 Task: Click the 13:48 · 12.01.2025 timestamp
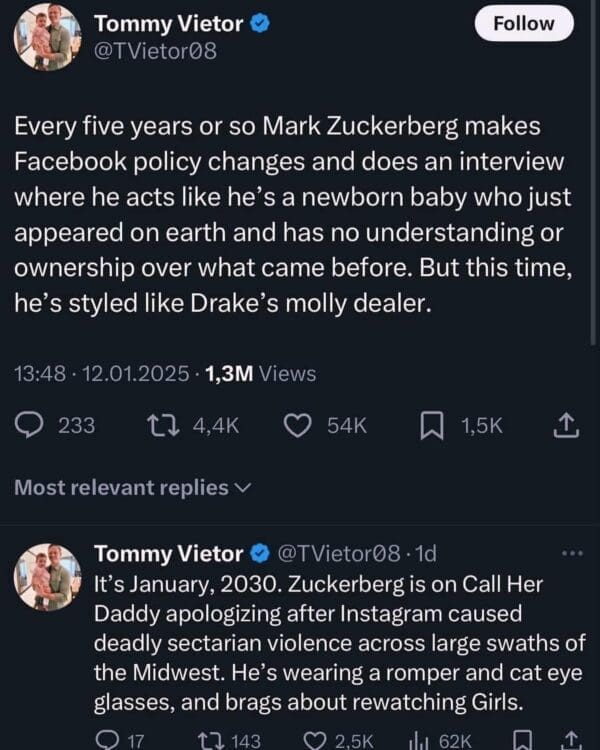pyautogui.click(x=101, y=374)
